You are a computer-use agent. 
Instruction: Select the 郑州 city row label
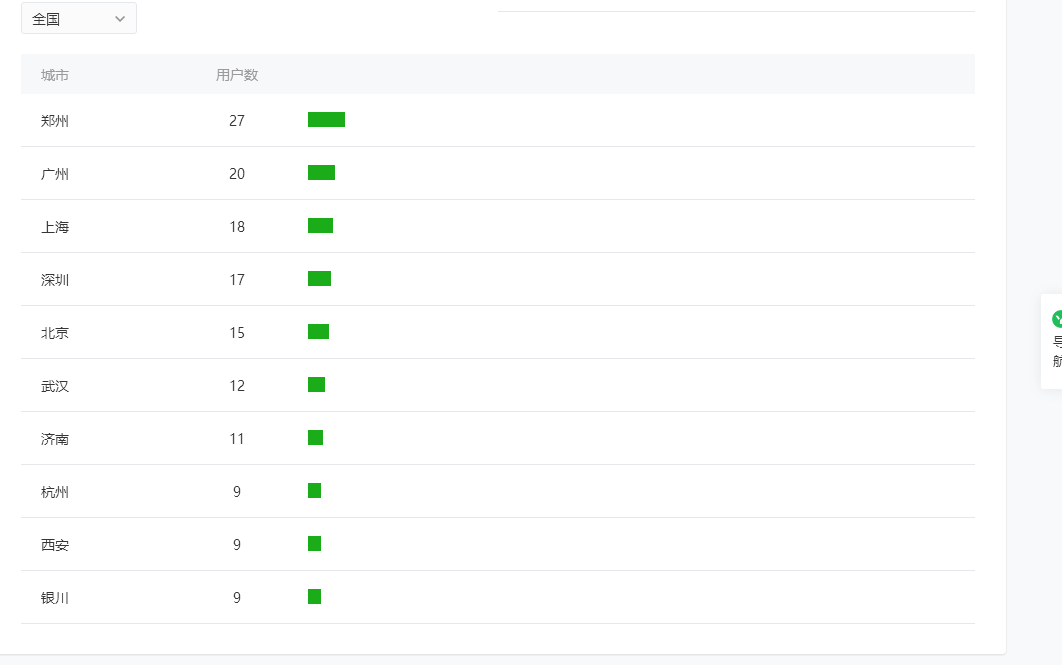55,121
